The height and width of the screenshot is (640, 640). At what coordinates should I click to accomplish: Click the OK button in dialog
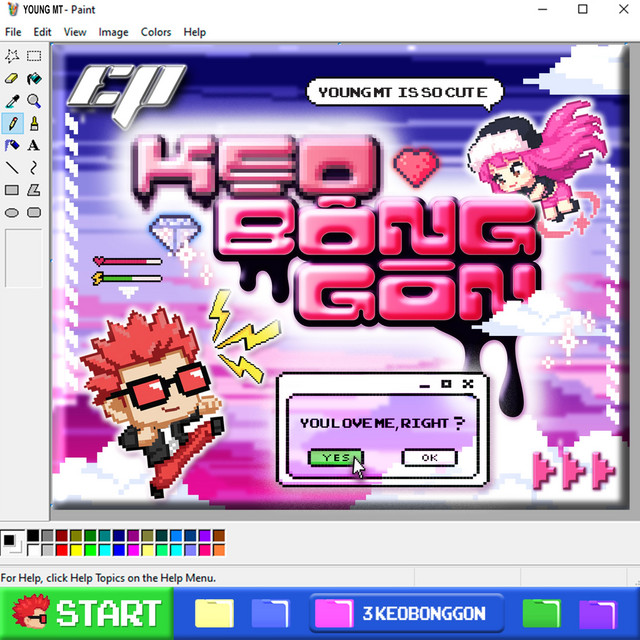(429, 458)
